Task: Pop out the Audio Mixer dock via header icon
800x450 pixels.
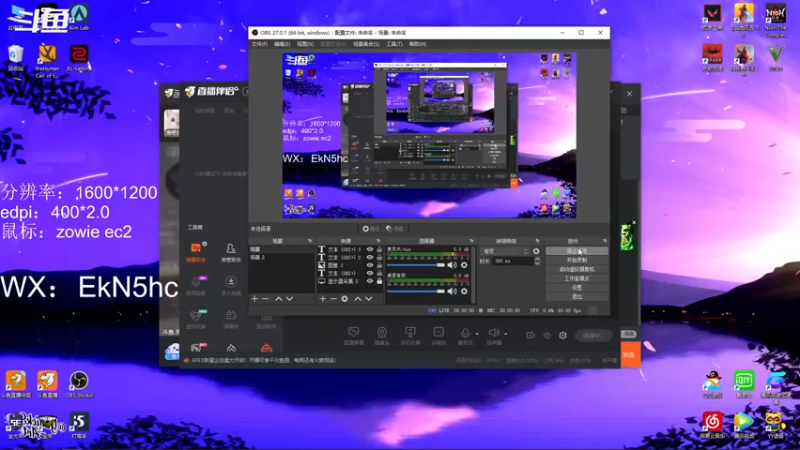Action: tap(471, 241)
